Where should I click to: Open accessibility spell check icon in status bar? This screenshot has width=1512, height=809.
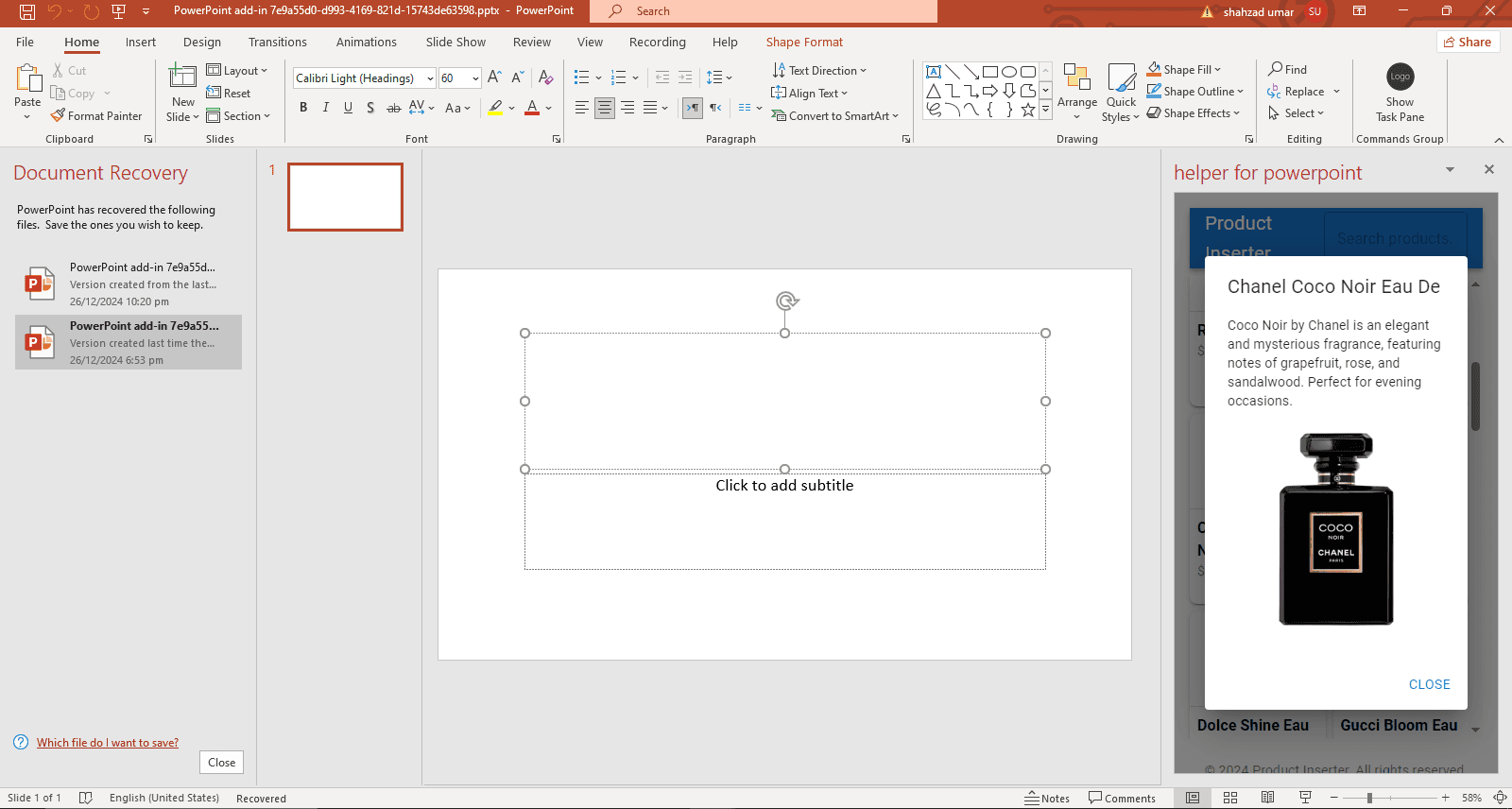pyautogui.click(x=86, y=798)
